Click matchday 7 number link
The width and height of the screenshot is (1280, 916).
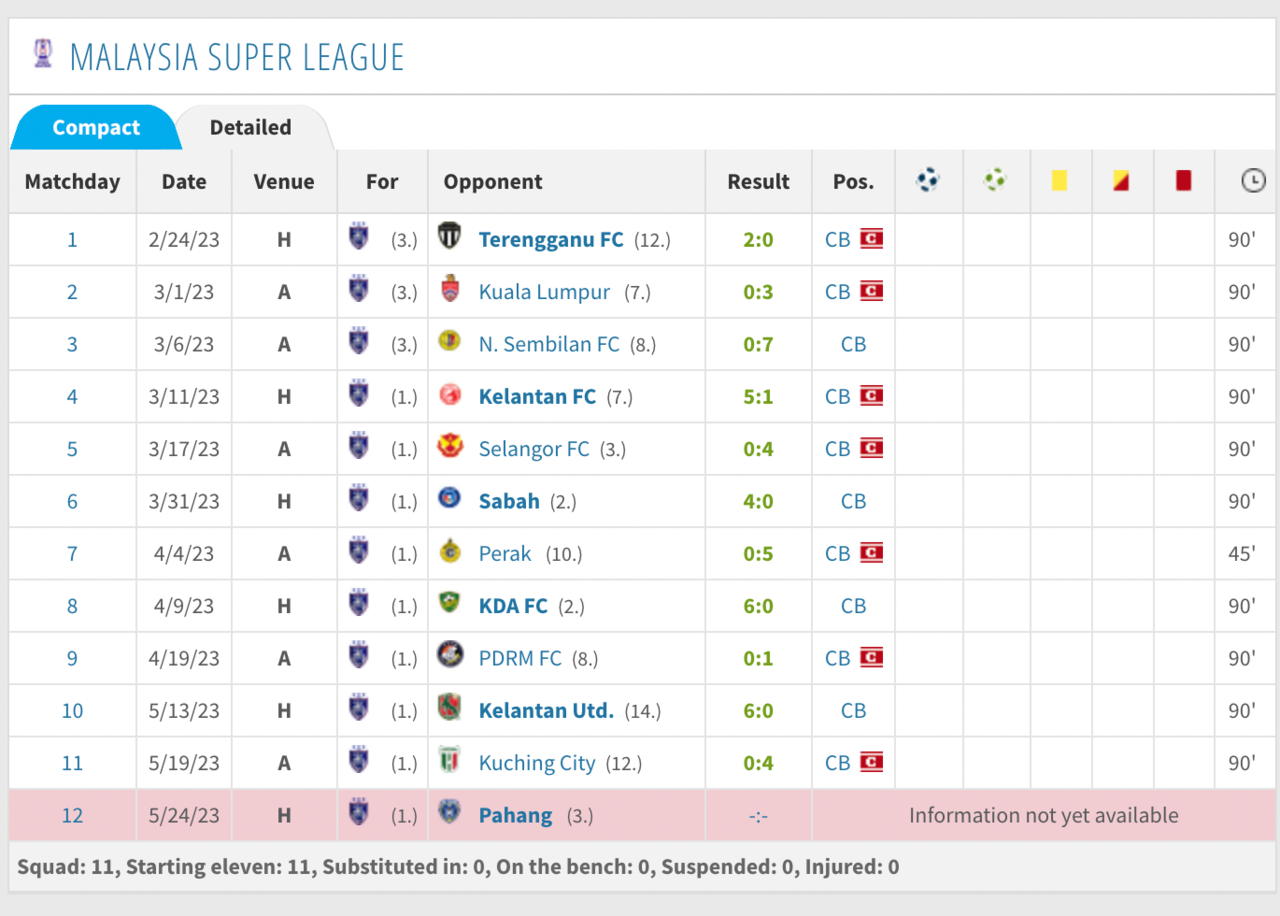pos(72,554)
